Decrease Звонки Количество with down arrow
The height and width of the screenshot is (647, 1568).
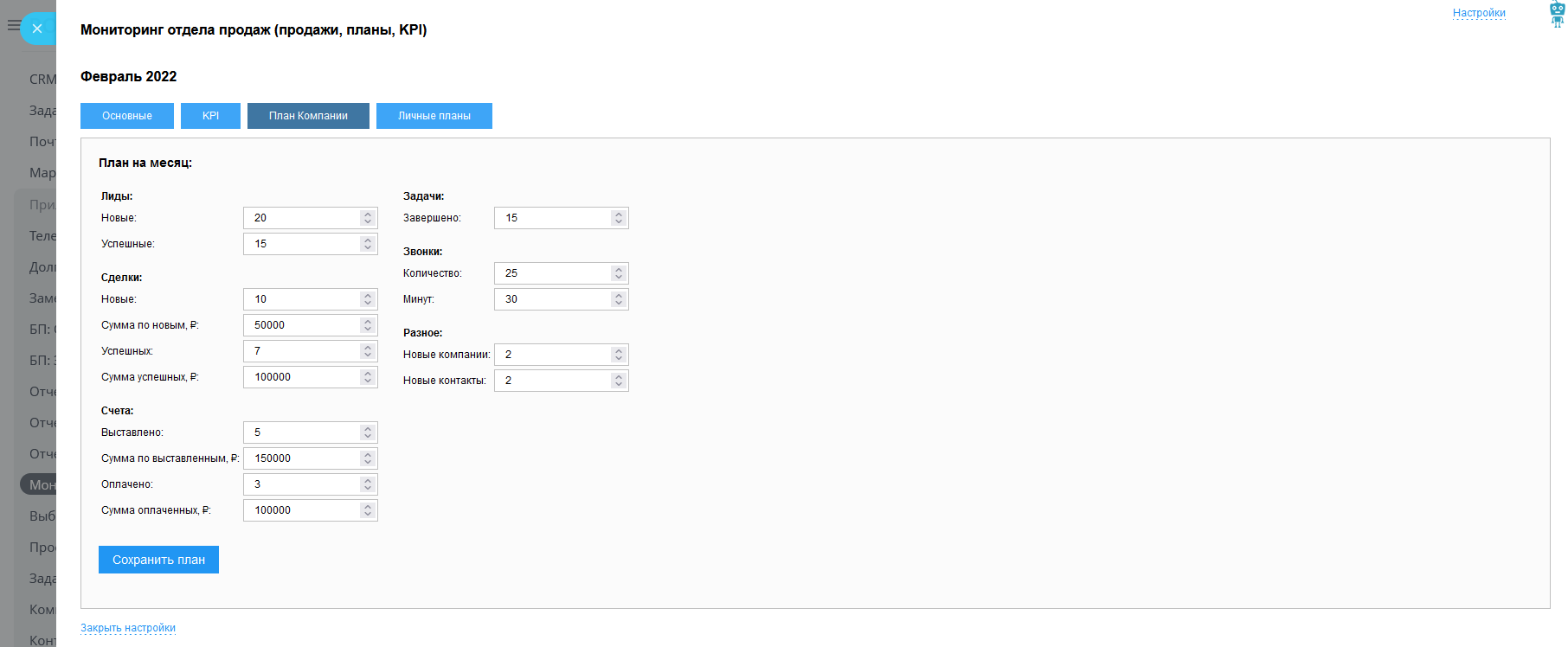click(x=619, y=278)
